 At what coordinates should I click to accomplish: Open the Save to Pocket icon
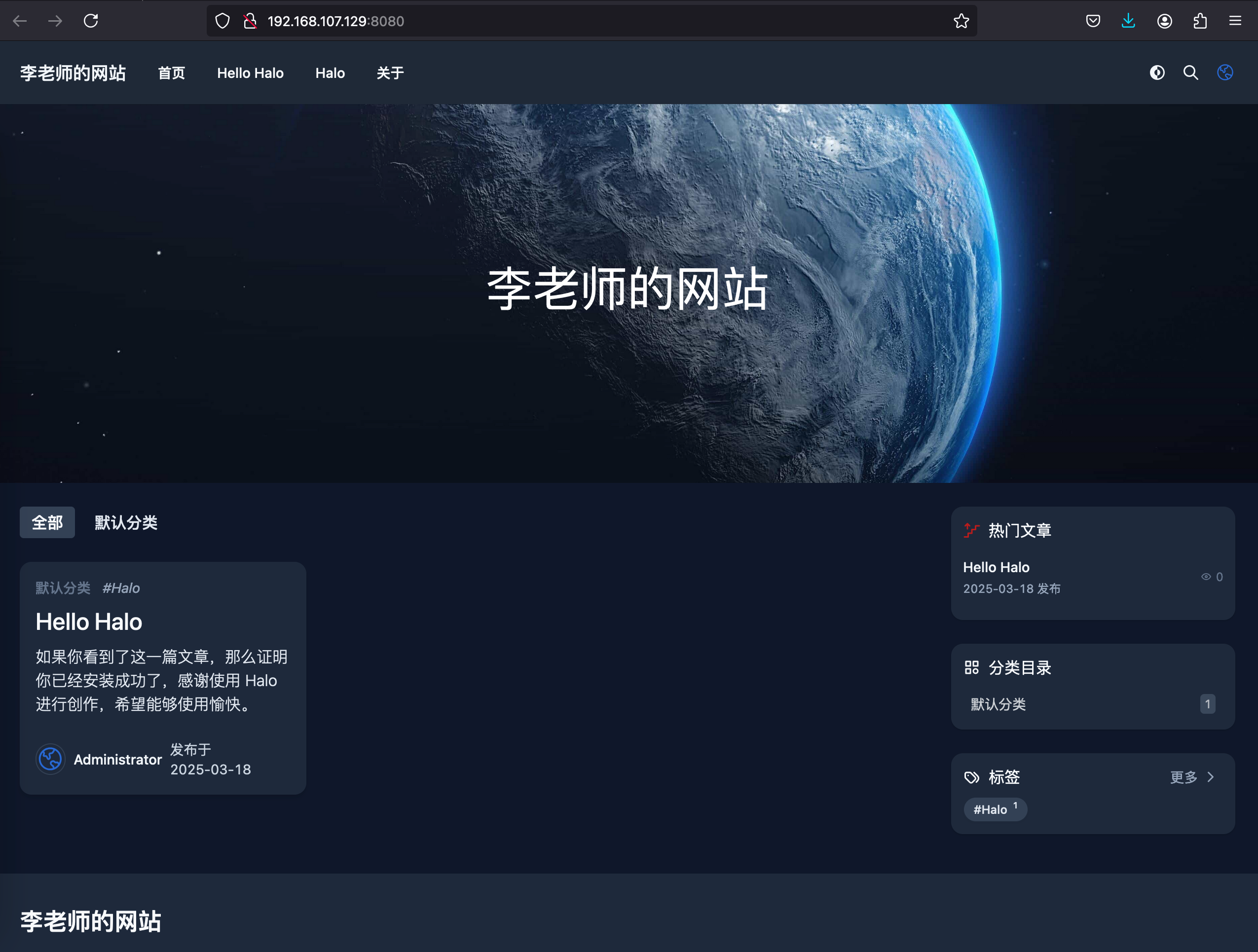click(x=1093, y=21)
